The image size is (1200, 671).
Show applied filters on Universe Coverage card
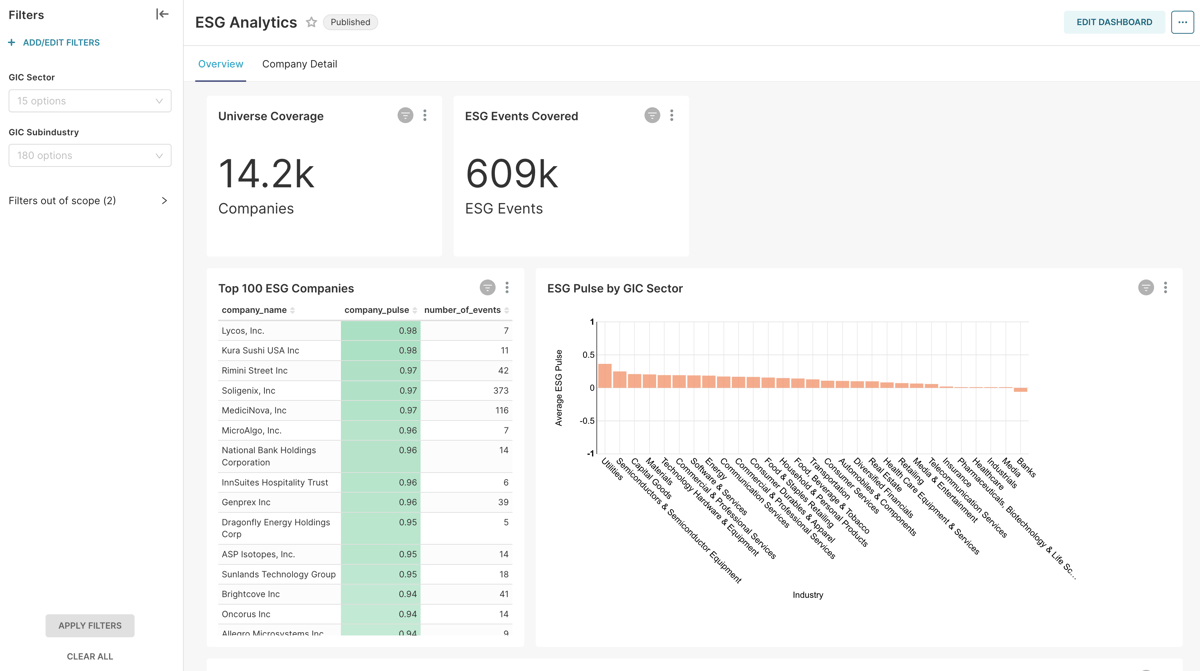coord(405,116)
